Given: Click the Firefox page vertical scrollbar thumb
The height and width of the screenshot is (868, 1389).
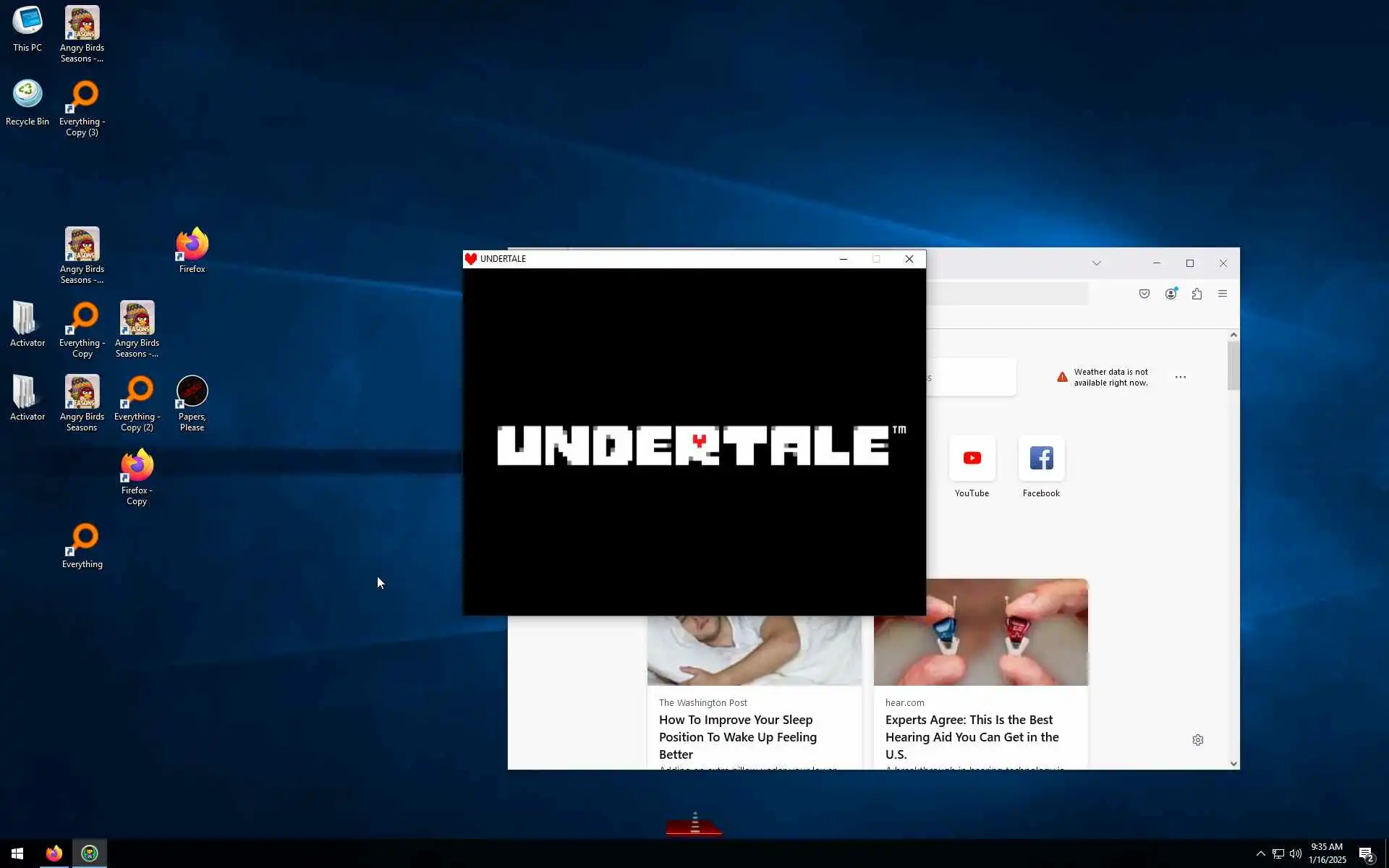Looking at the screenshot, I should [1233, 365].
